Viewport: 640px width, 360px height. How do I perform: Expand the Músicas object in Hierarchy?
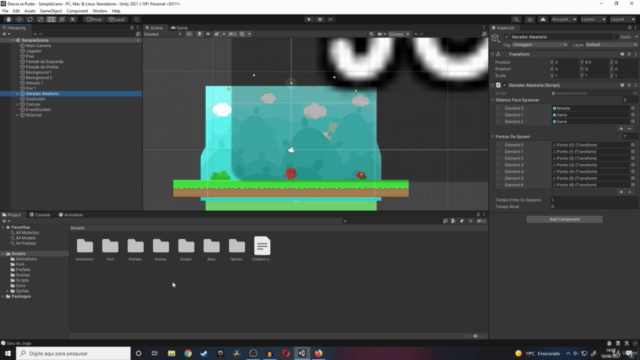point(17,115)
